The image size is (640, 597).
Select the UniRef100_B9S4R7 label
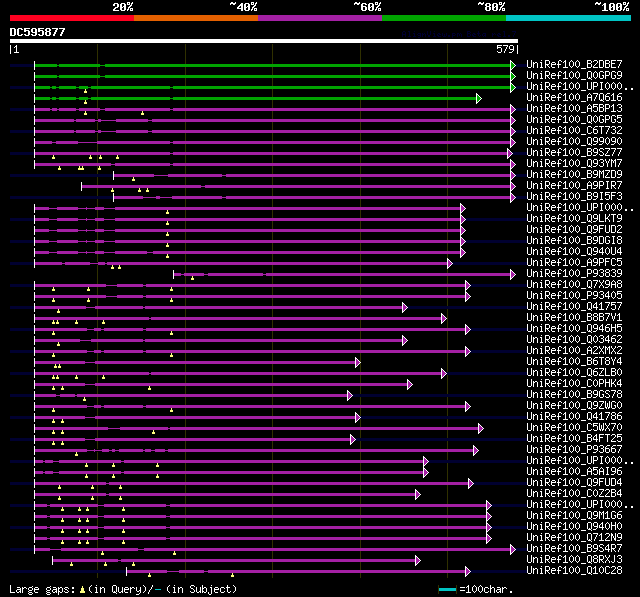coord(574,549)
